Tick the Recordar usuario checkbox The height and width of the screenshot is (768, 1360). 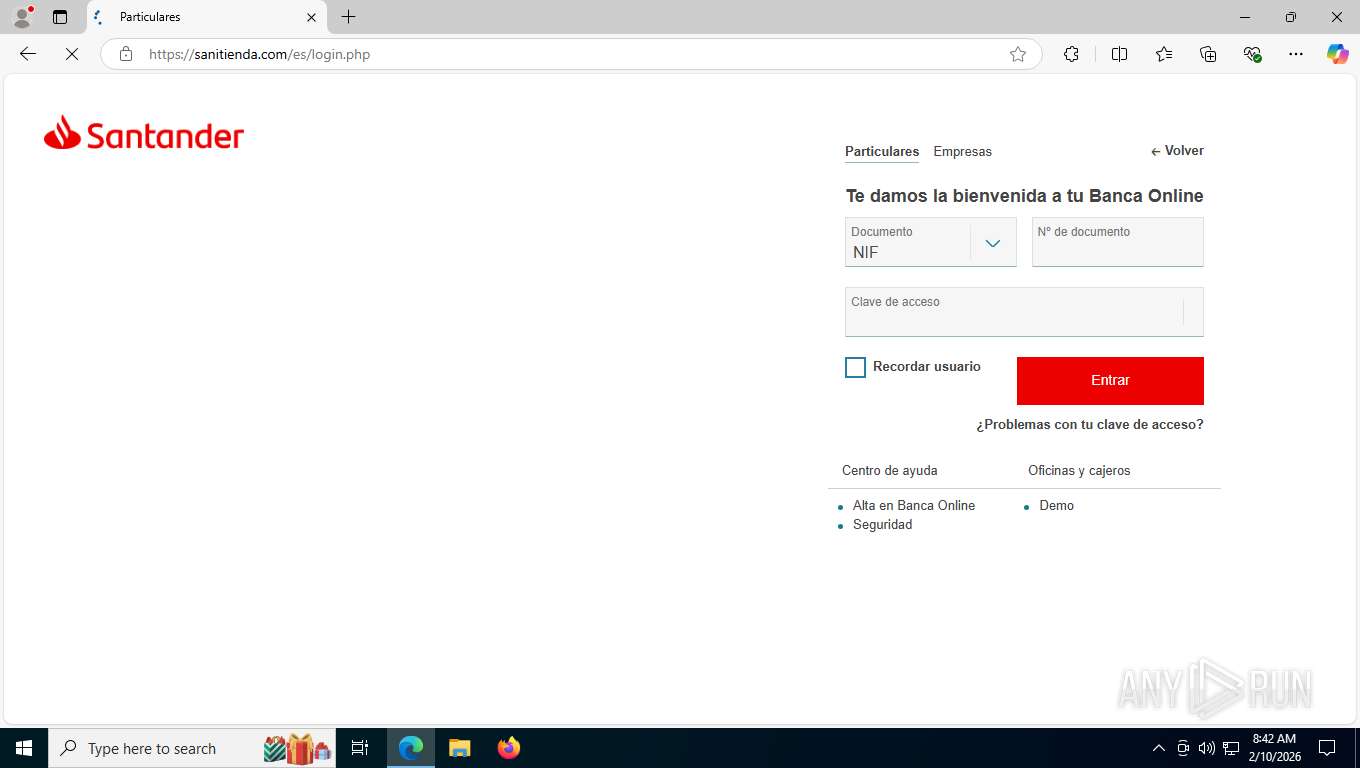pos(855,368)
